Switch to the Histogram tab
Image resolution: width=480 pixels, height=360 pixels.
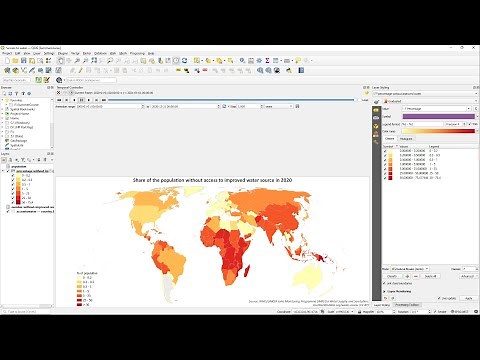coord(406,139)
